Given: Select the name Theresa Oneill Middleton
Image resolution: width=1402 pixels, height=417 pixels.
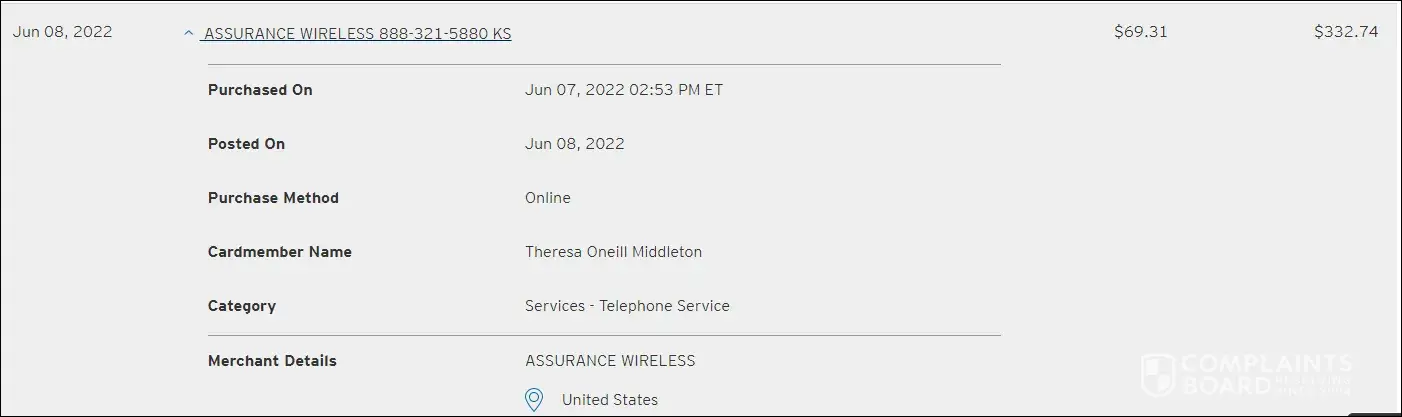Looking at the screenshot, I should pyautogui.click(x=613, y=252).
